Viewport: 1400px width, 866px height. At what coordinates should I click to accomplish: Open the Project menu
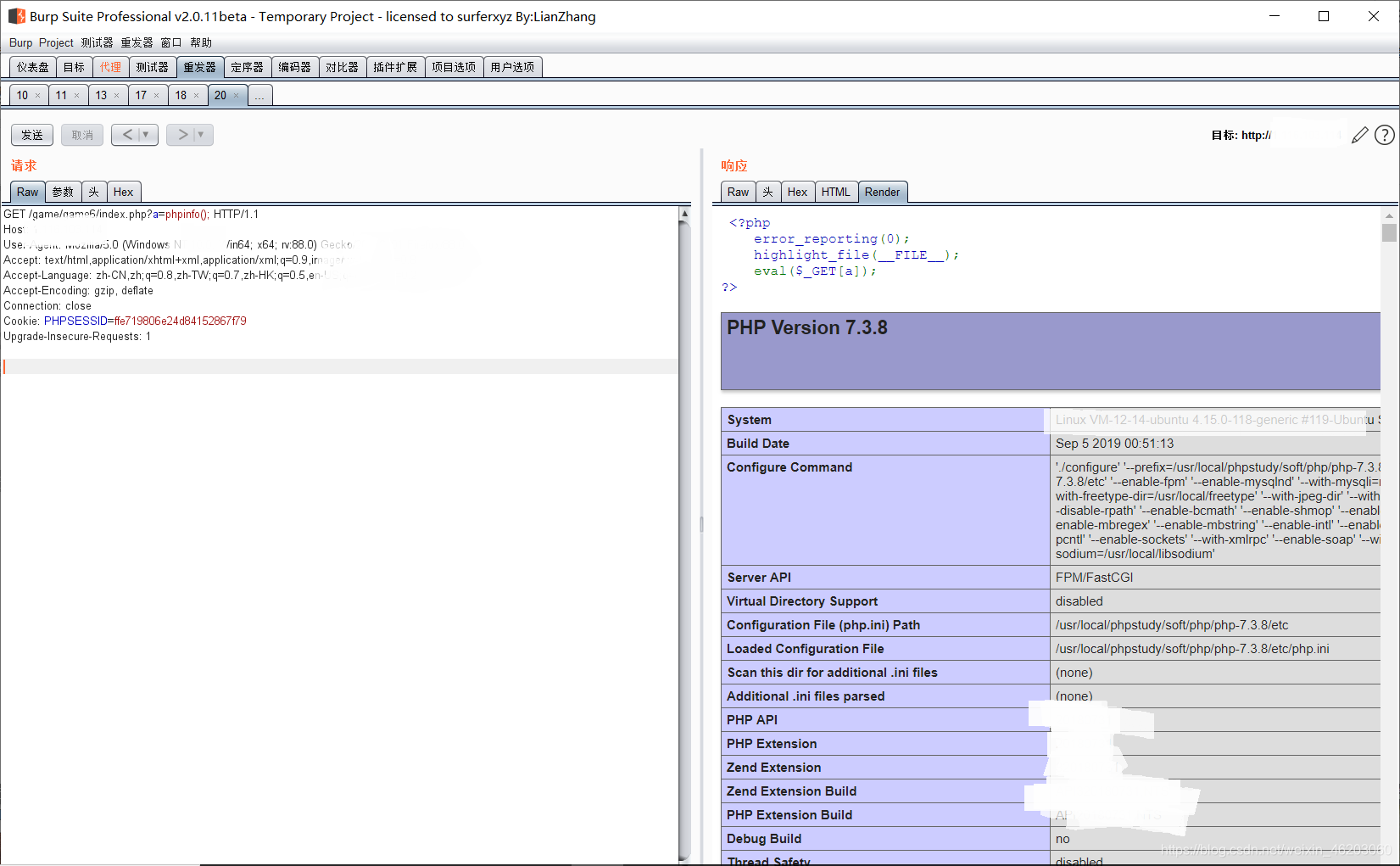[x=56, y=42]
